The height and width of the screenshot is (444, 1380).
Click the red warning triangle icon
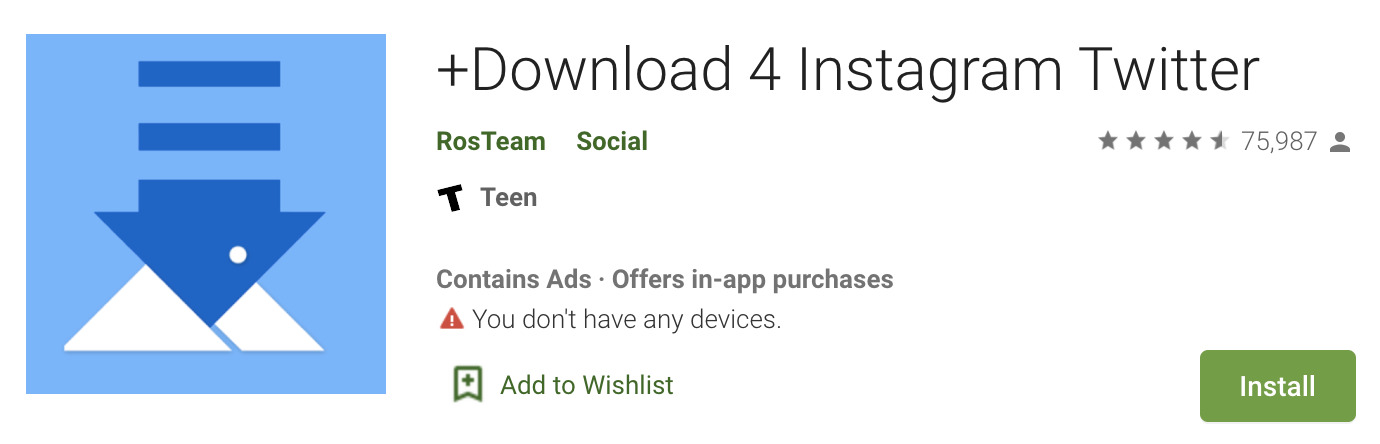(x=452, y=320)
